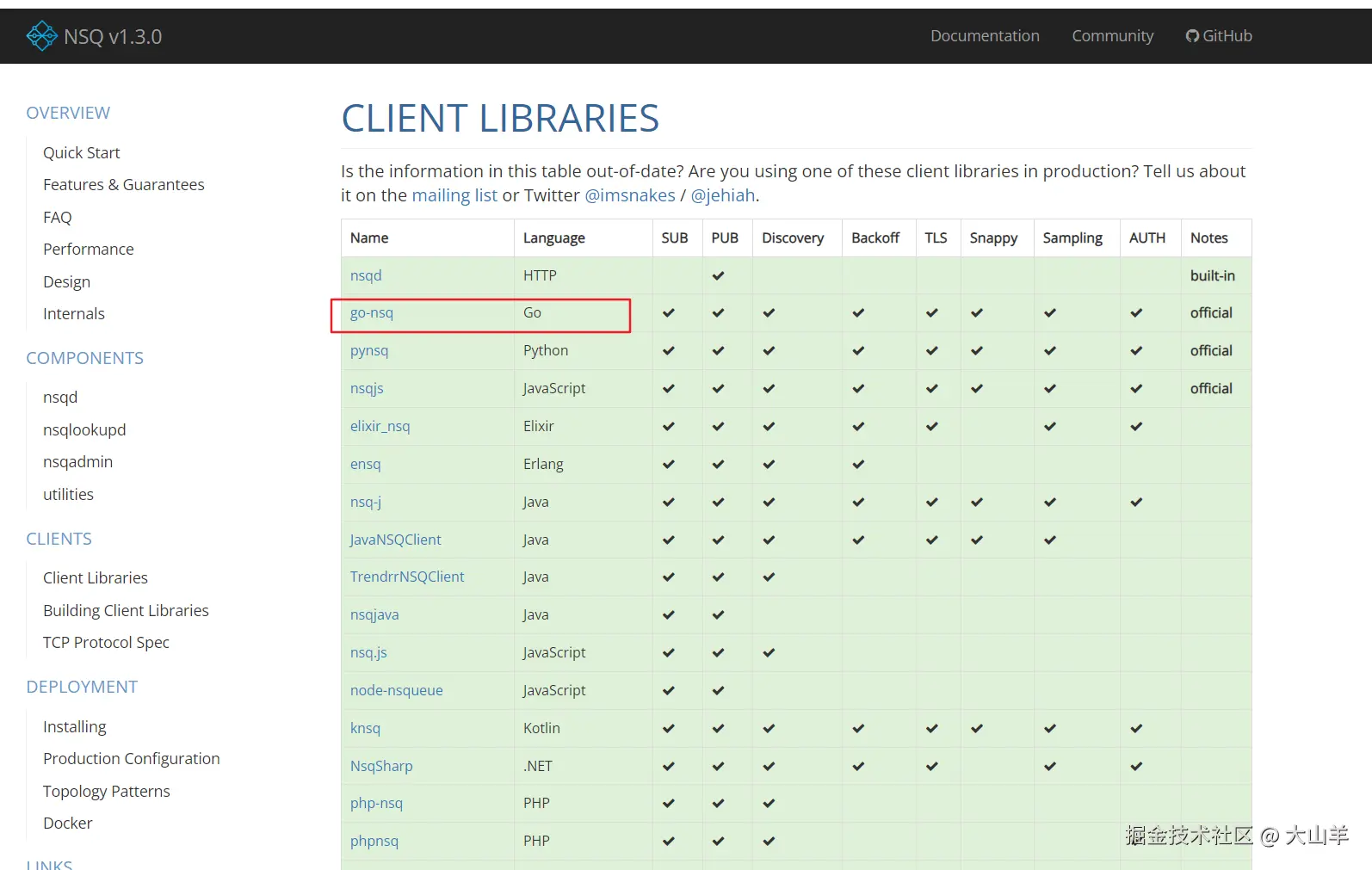Click the Sampling checkmark in JavaNSQClient row
1372x870 pixels.
click(1050, 540)
